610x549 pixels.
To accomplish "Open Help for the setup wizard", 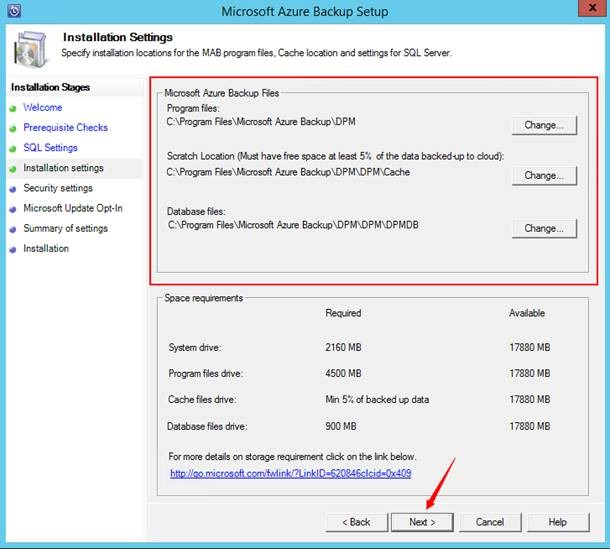I will point(557,522).
